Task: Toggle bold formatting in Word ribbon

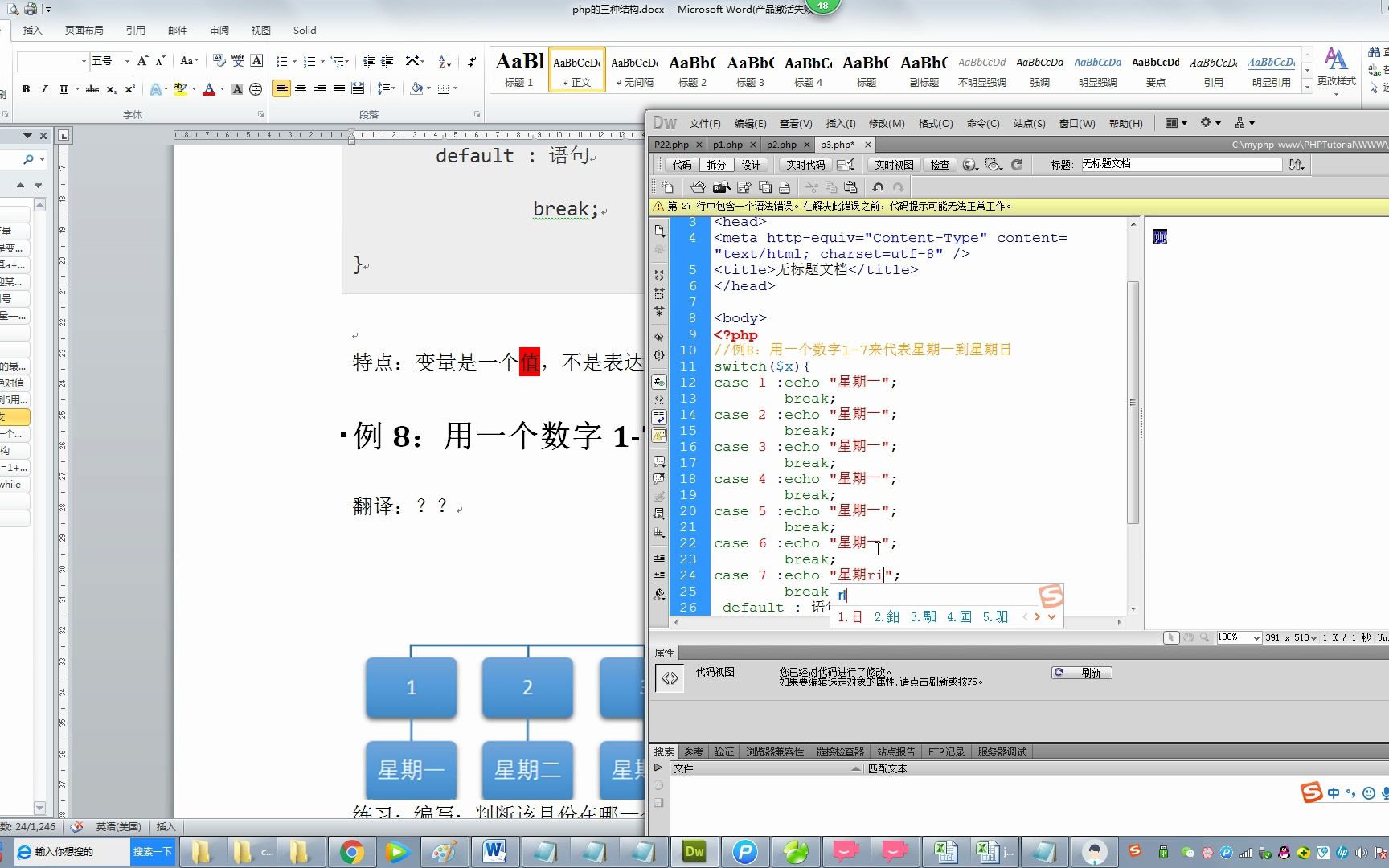Action: click(x=26, y=89)
